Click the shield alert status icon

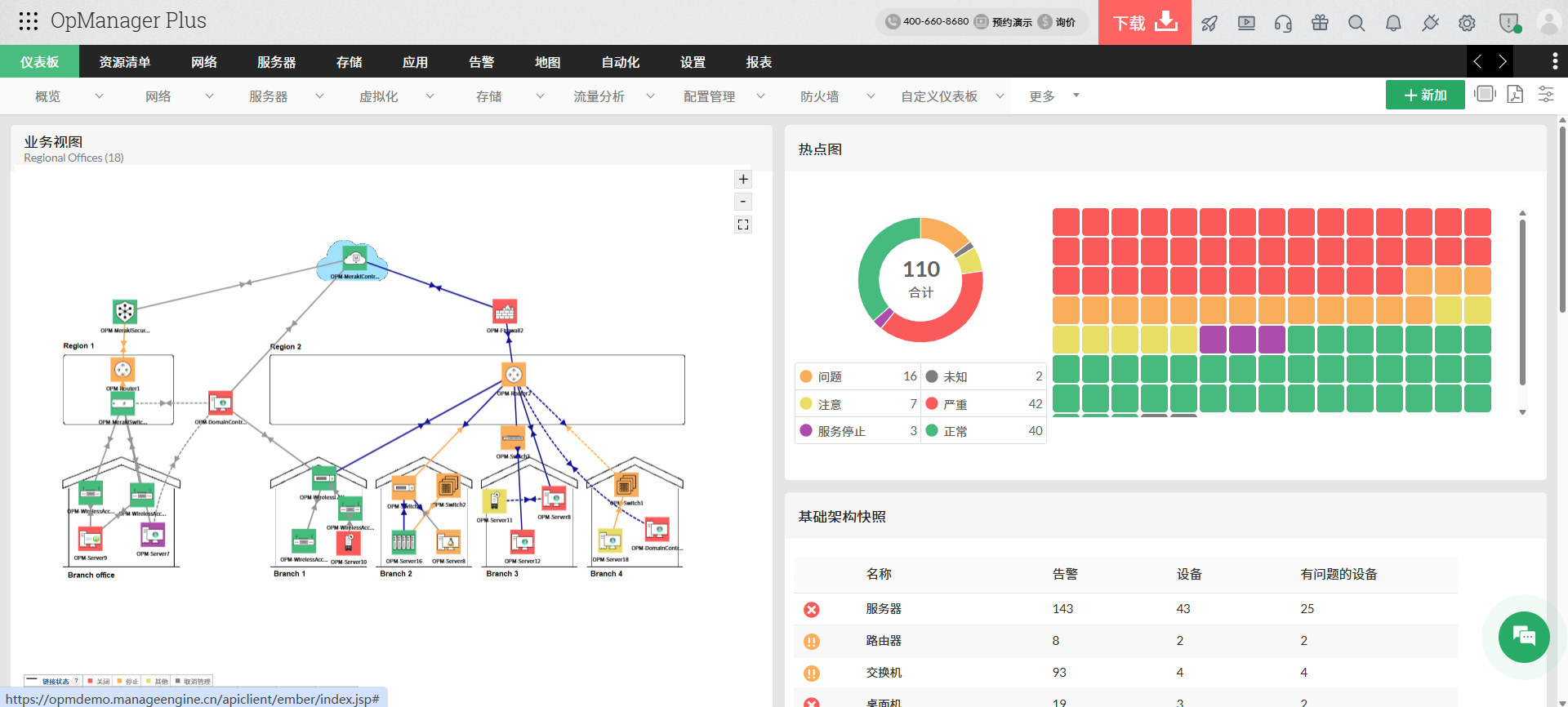pos(1508,23)
